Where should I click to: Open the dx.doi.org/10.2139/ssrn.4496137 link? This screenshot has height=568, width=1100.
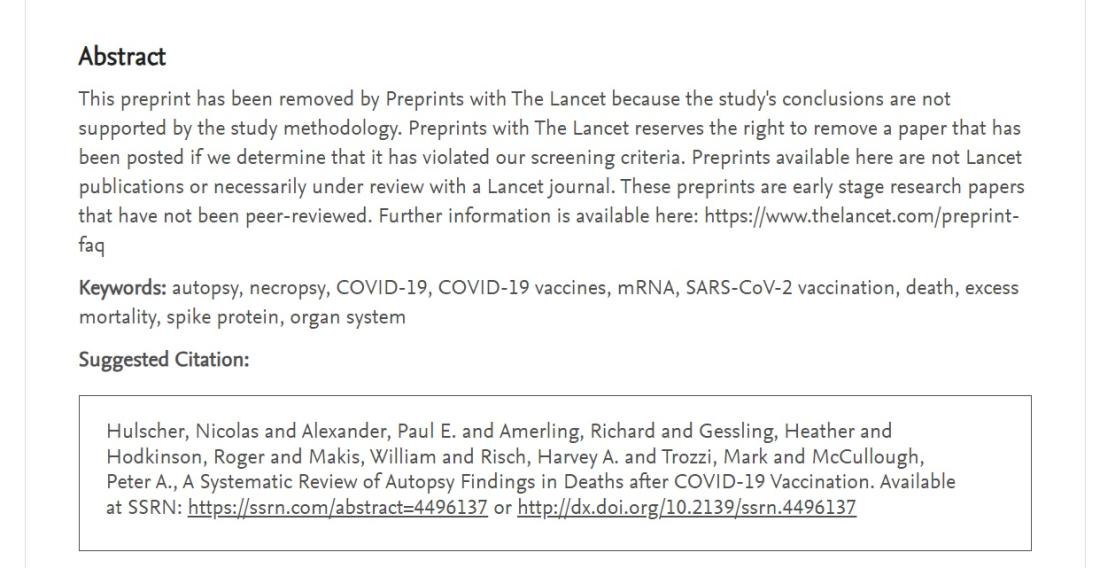pyautogui.click(x=687, y=508)
